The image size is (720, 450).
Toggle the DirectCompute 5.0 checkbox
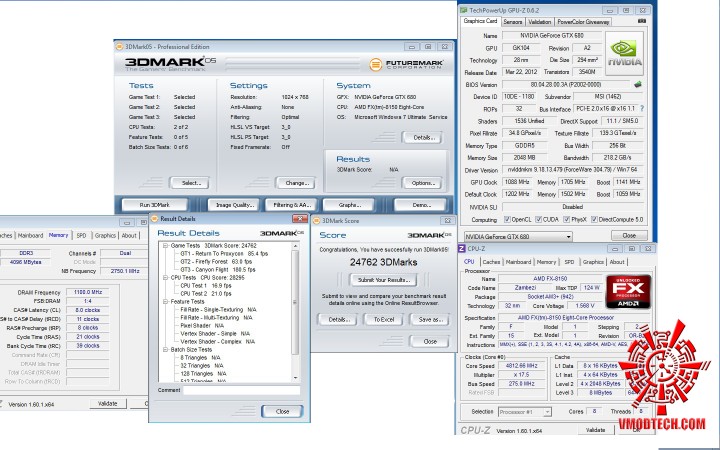coord(594,219)
